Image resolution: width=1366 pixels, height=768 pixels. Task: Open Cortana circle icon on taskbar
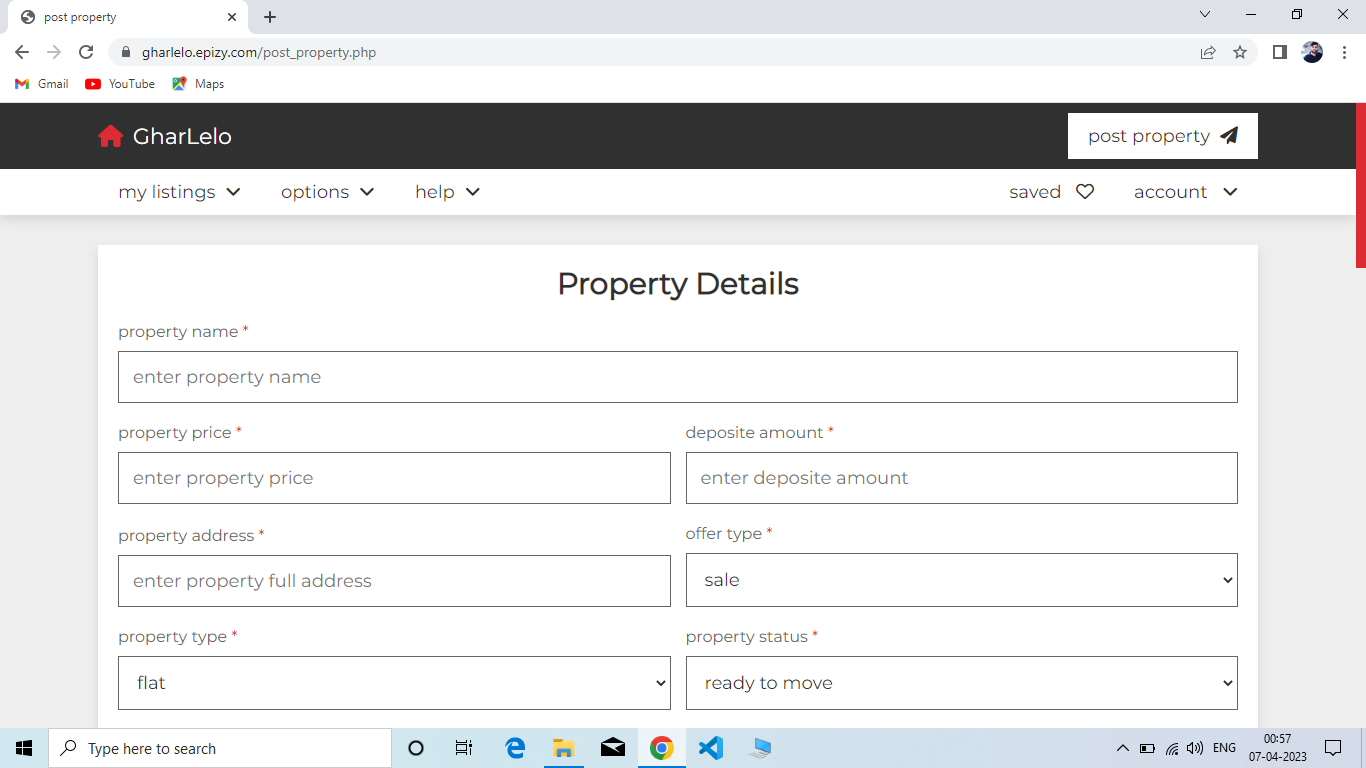tap(416, 748)
